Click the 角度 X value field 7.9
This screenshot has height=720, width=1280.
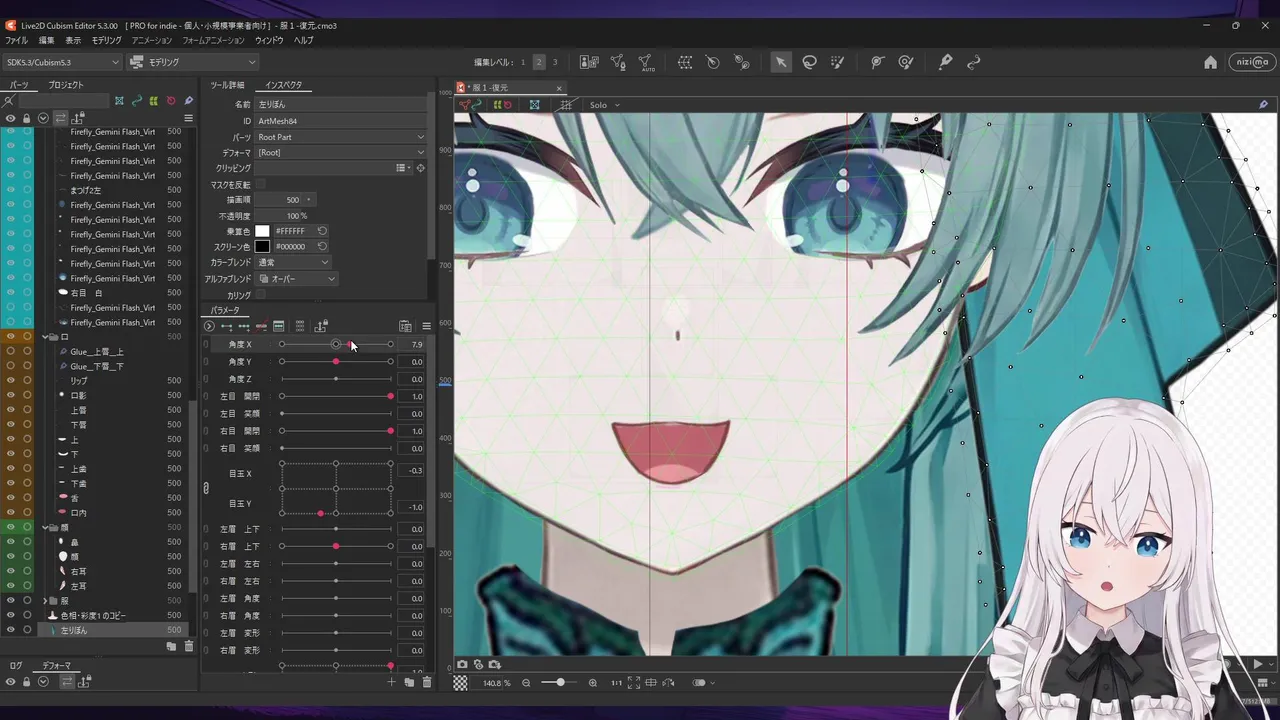411,344
